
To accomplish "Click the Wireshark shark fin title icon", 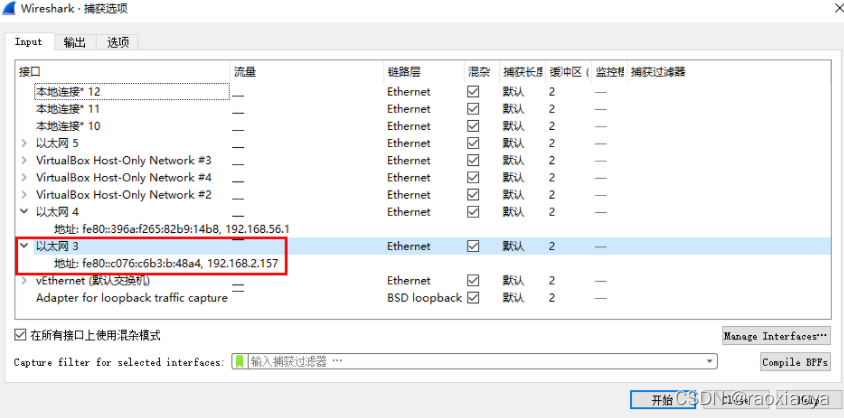I will [10, 9].
